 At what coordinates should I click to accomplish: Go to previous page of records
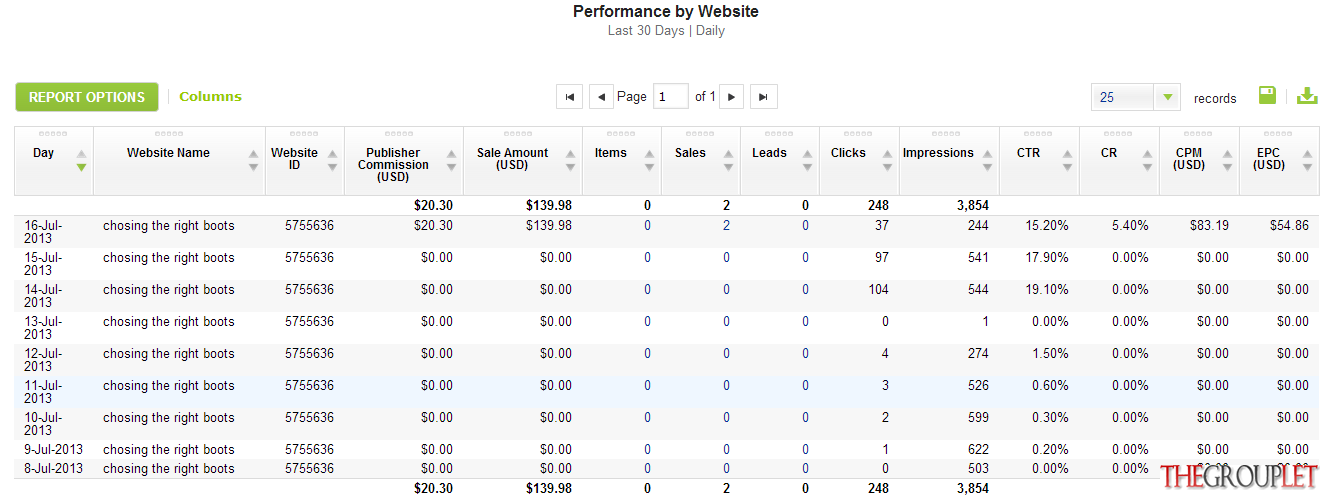click(601, 97)
